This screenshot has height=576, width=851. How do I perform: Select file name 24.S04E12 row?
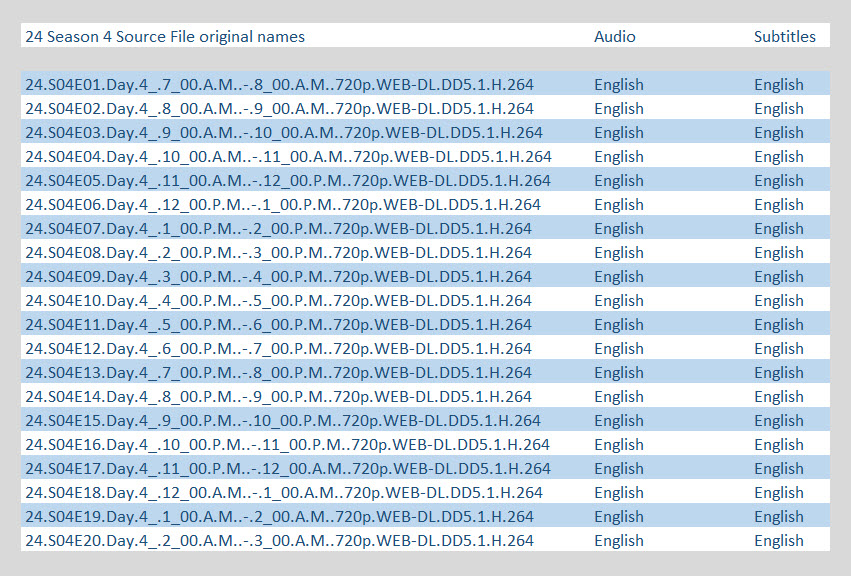pos(278,349)
